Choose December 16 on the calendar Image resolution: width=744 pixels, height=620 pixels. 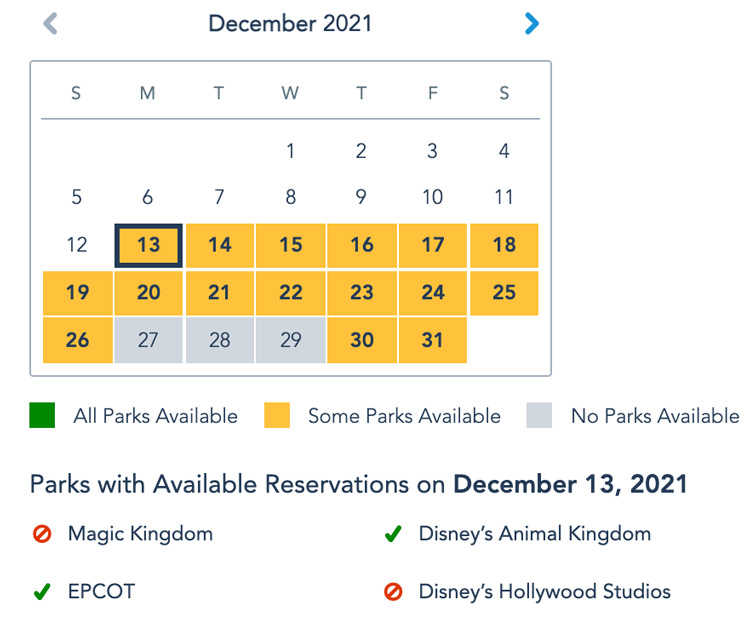tap(362, 246)
